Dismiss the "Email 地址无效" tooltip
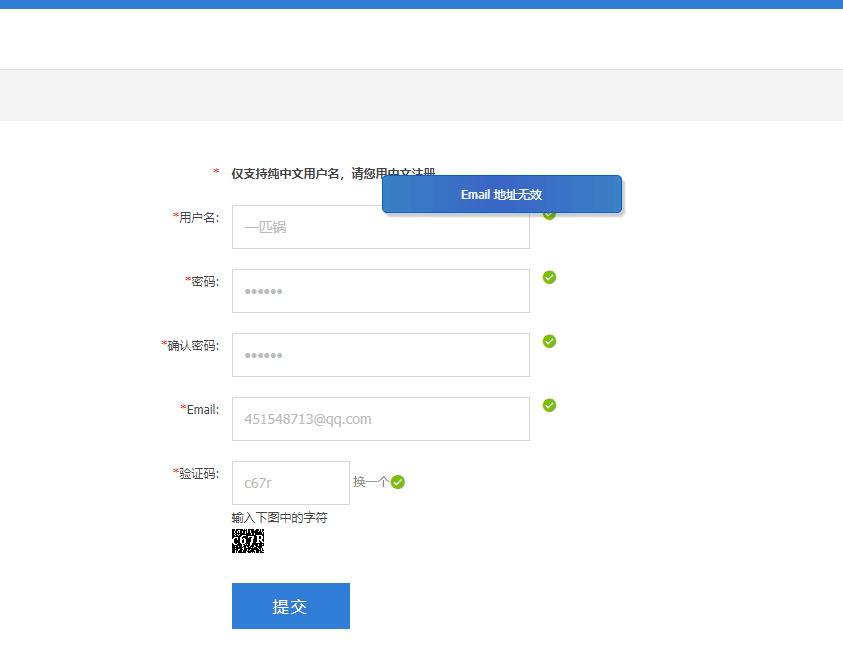Image resolution: width=843 pixels, height=657 pixels. click(x=501, y=194)
